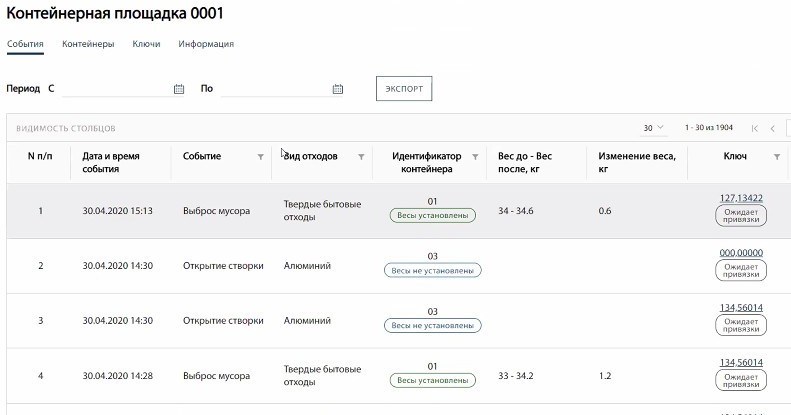Click weight change value 0.6
Image resolution: width=791 pixels, height=415 pixels.
coord(605,211)
